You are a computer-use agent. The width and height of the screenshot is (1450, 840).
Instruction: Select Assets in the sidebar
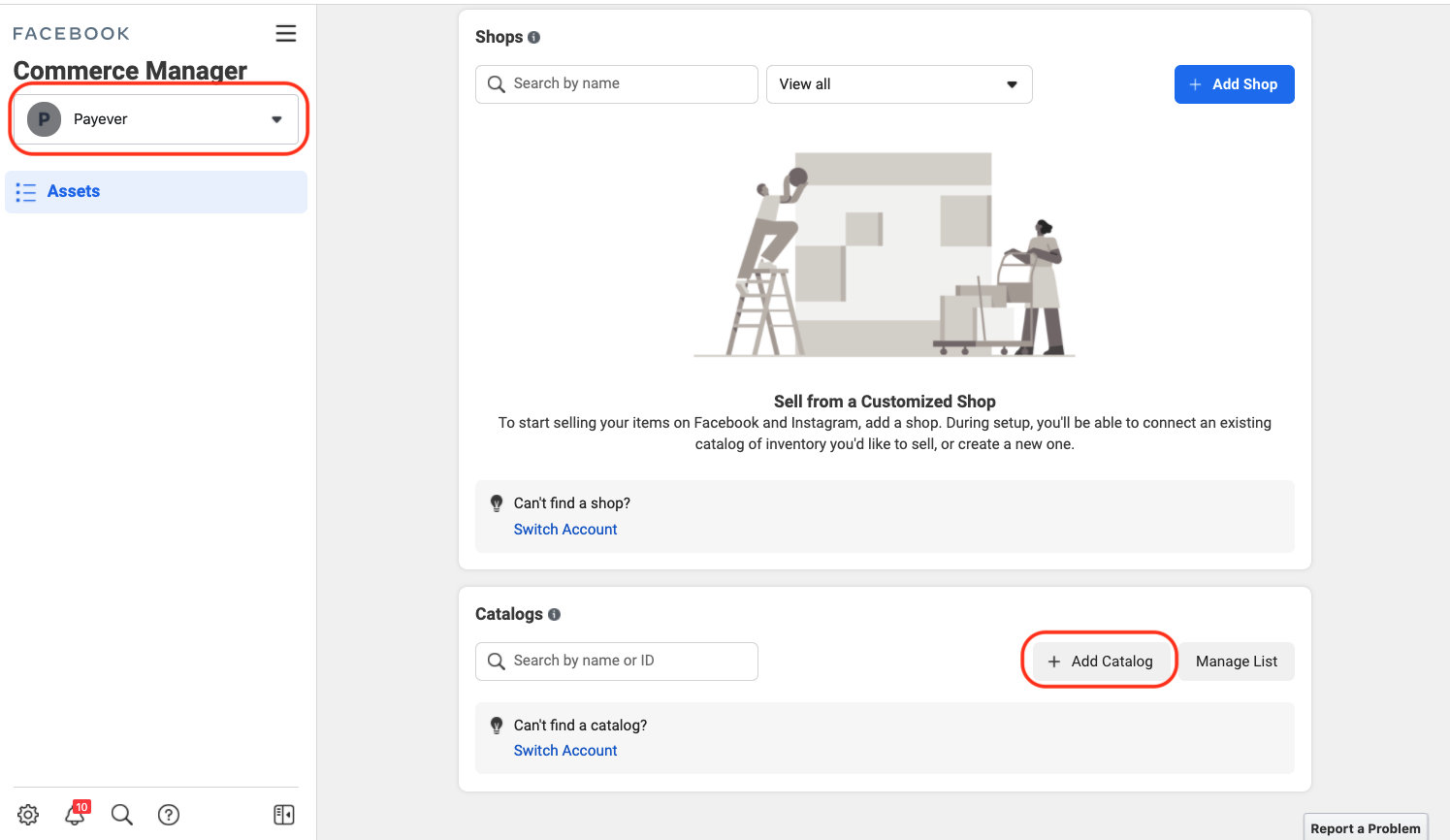coord(156,192)
